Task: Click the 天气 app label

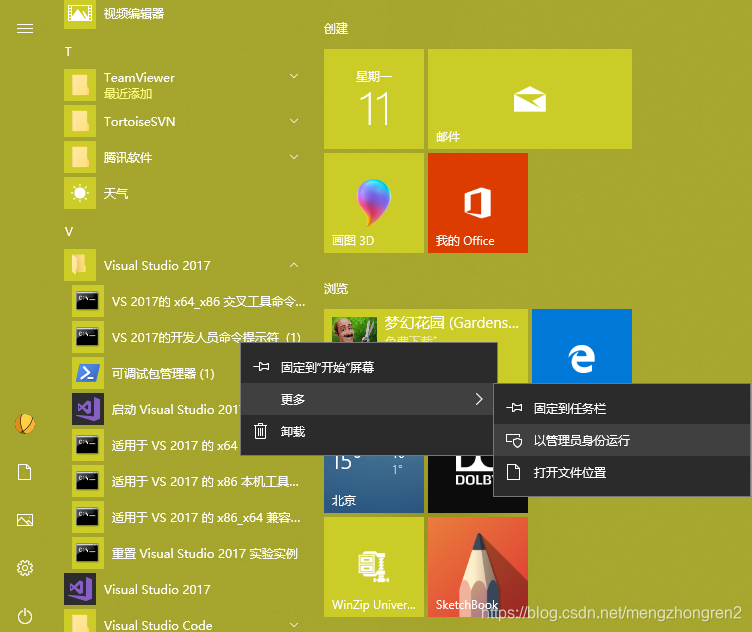Action: (116, 193)
